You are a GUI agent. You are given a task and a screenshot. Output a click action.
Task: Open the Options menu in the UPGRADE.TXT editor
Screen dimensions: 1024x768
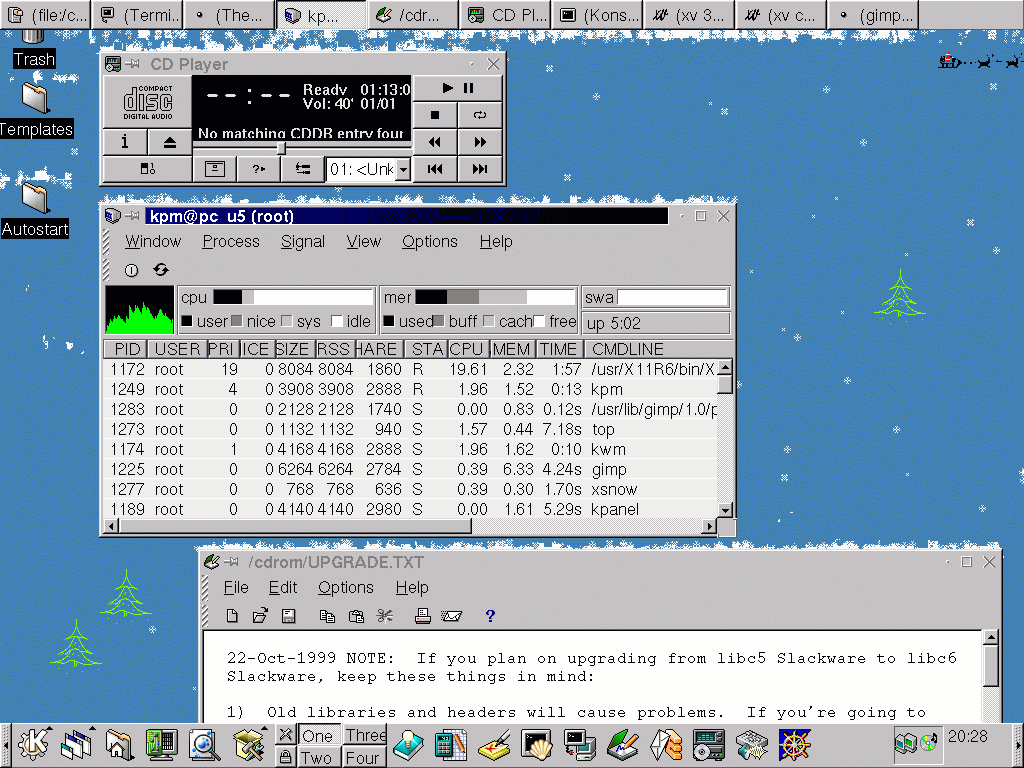point(345,588)
